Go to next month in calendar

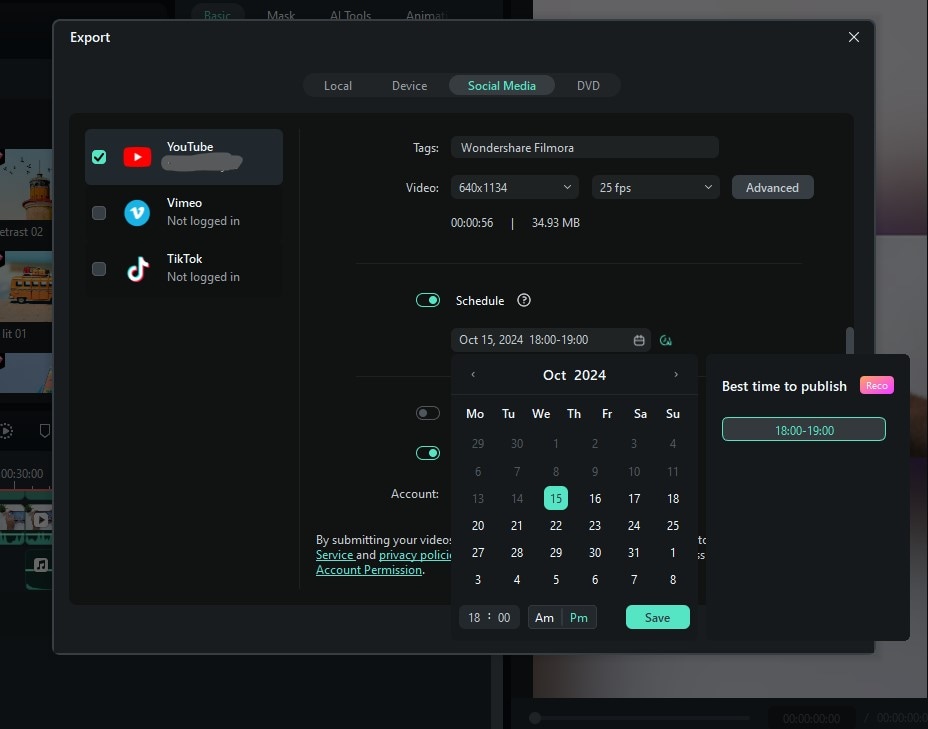click(676, 375)
